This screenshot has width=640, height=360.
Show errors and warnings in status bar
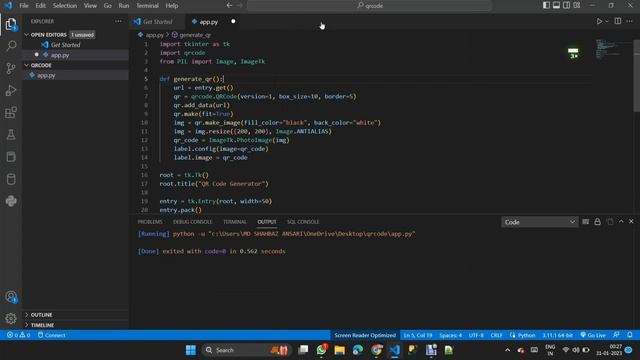pos(18,335)
